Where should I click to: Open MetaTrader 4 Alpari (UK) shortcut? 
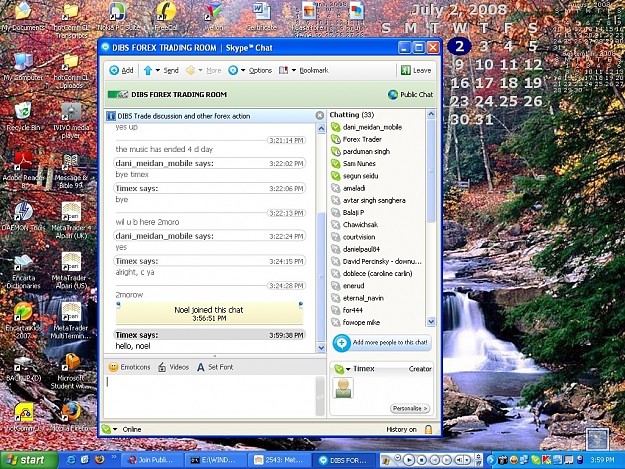72,220
